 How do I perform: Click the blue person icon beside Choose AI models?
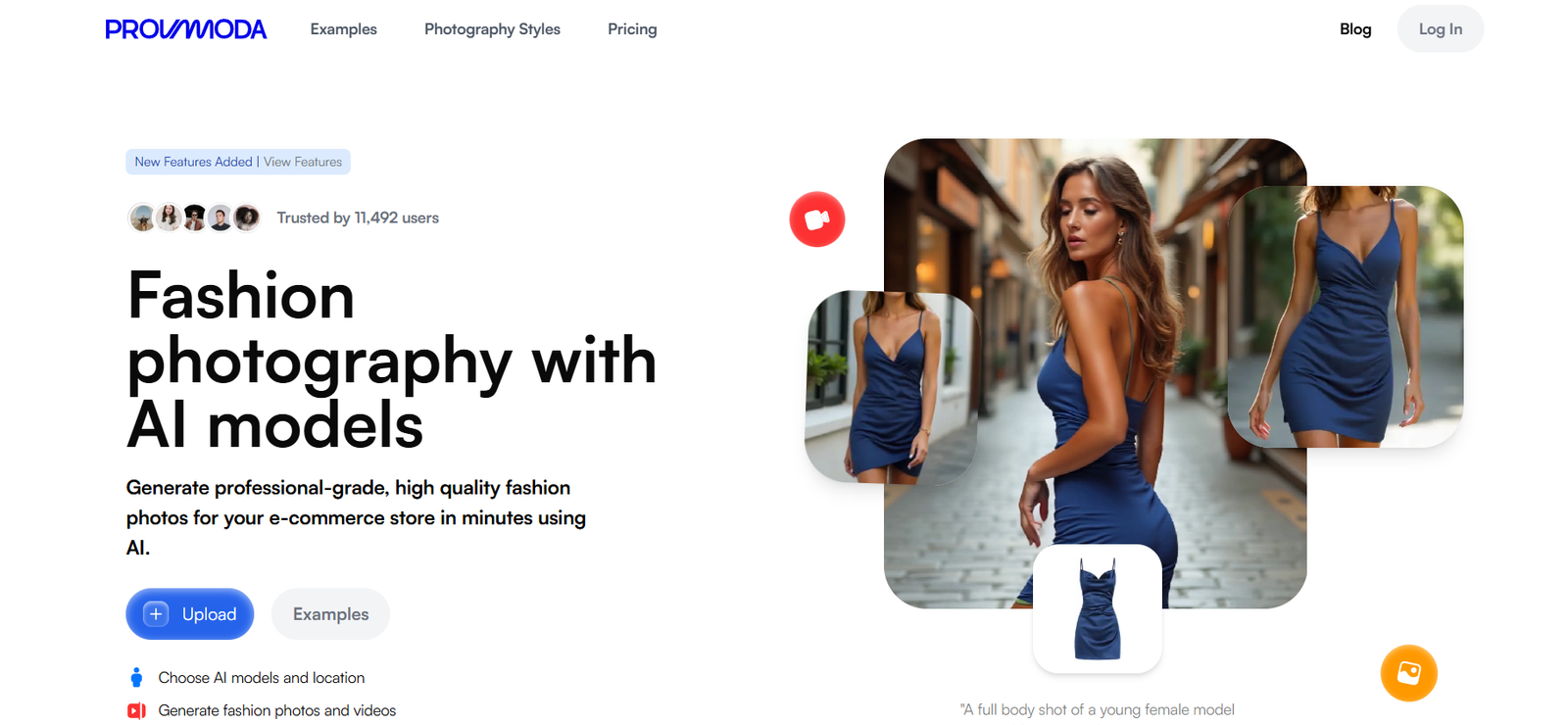136,678
